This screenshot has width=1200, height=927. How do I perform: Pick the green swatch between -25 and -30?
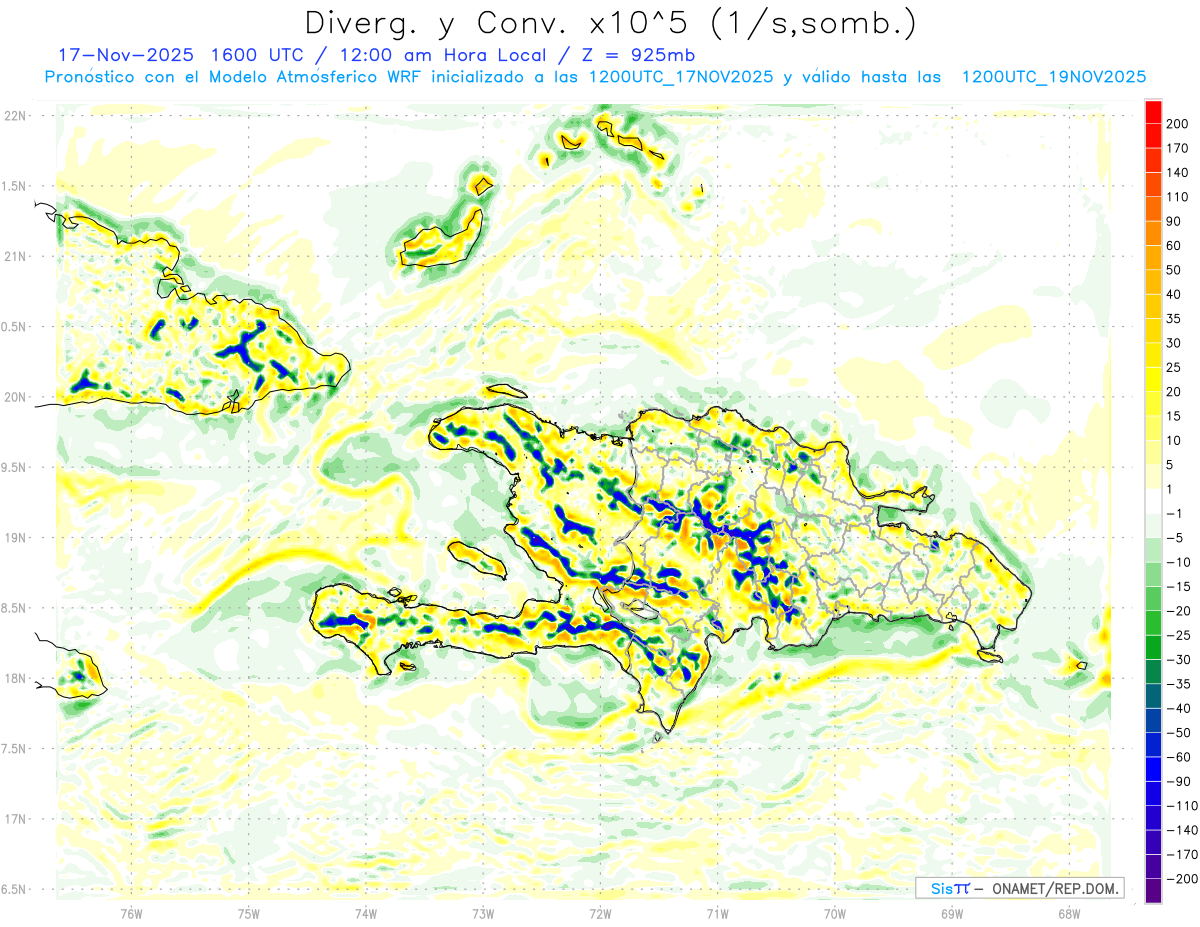1153,647
